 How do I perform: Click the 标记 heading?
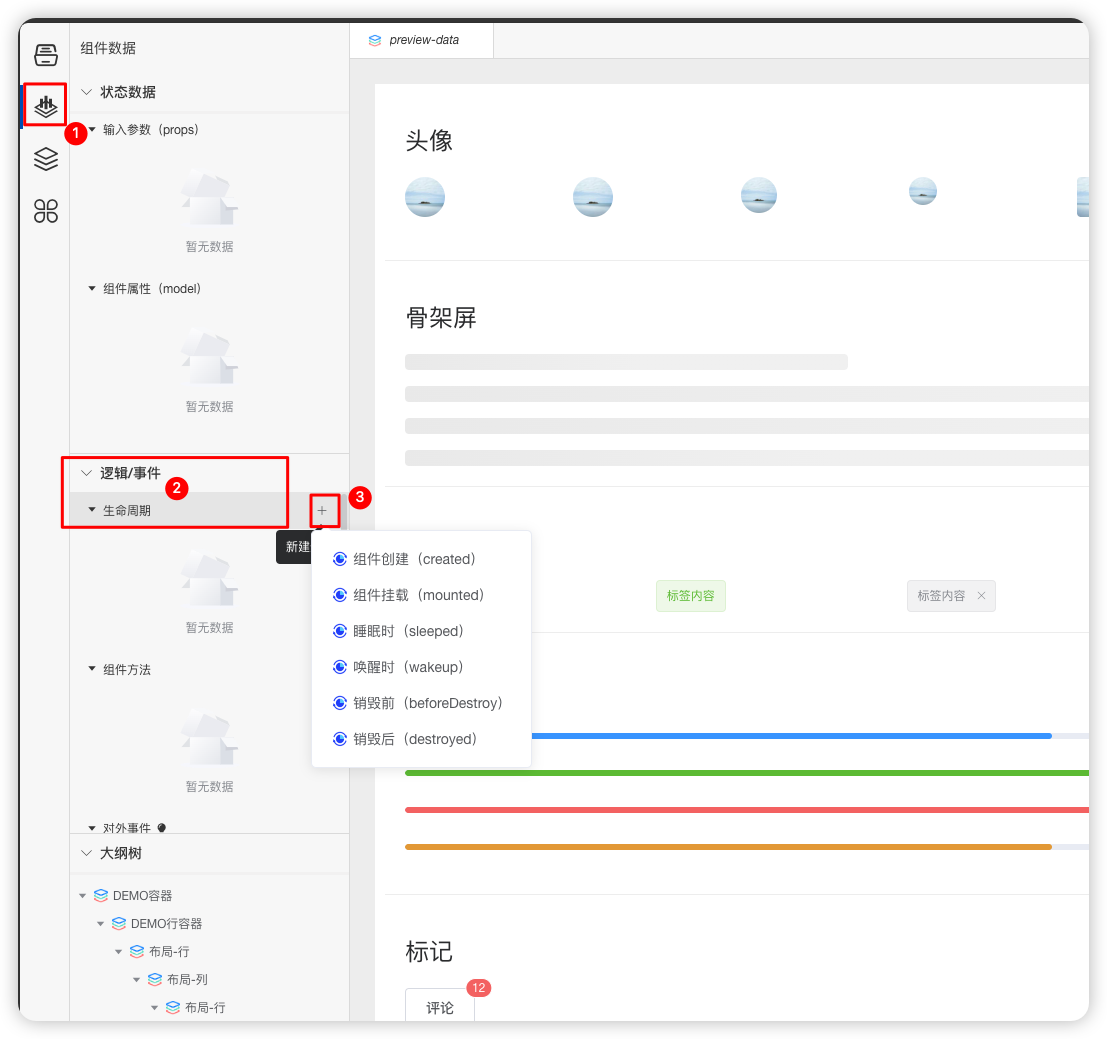[429, 951]
